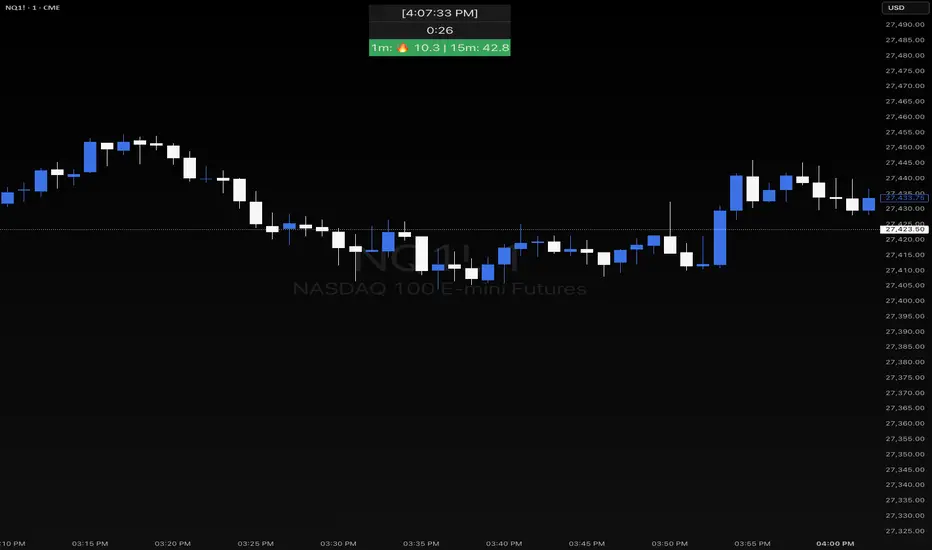Viewport: 932px width, 550px height.
Task: Click the 03:20 PM time axis label
Action: [x=172, y=543]
